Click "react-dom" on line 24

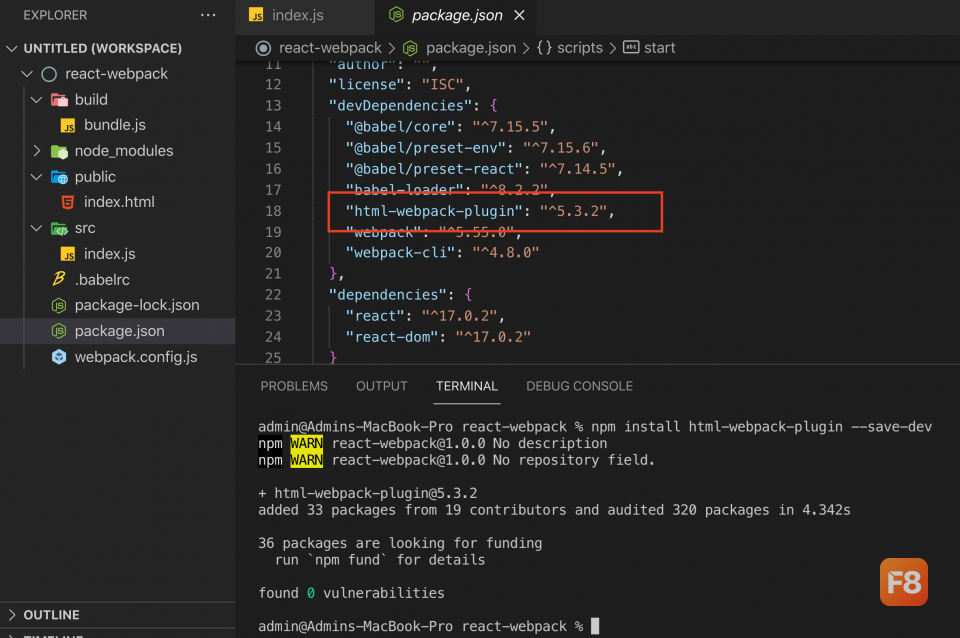[x=392, y=337]
